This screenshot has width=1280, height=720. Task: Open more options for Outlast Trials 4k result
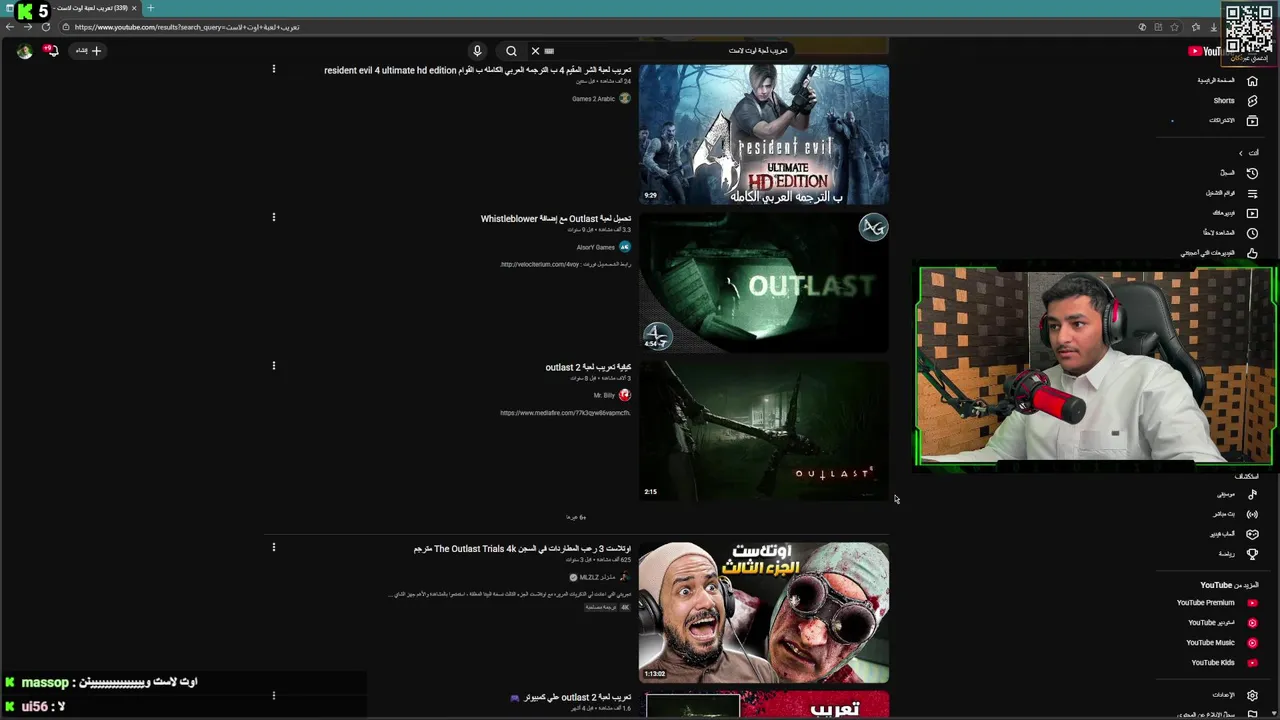(273, 547)
